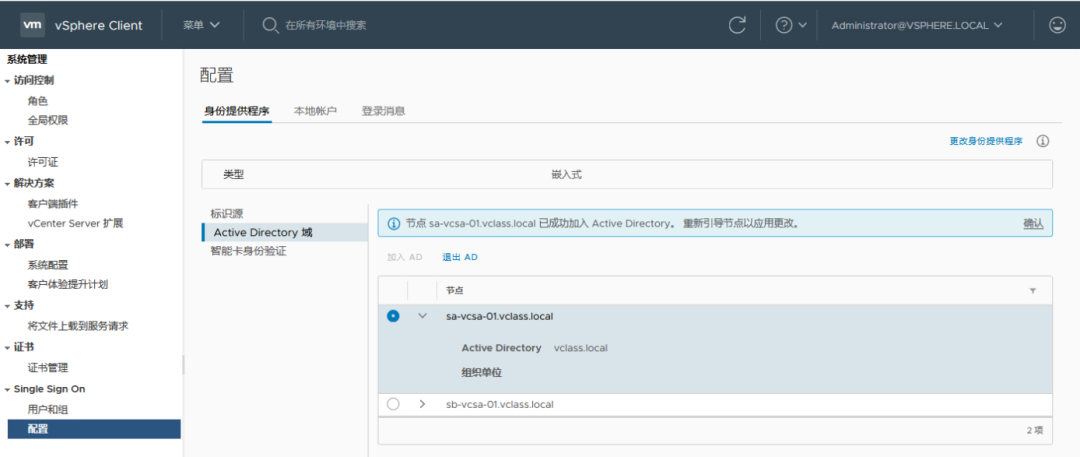Click the info icon beside 更改身份提供程序
The image size is (1080, 457).
tap(1042, 142)
